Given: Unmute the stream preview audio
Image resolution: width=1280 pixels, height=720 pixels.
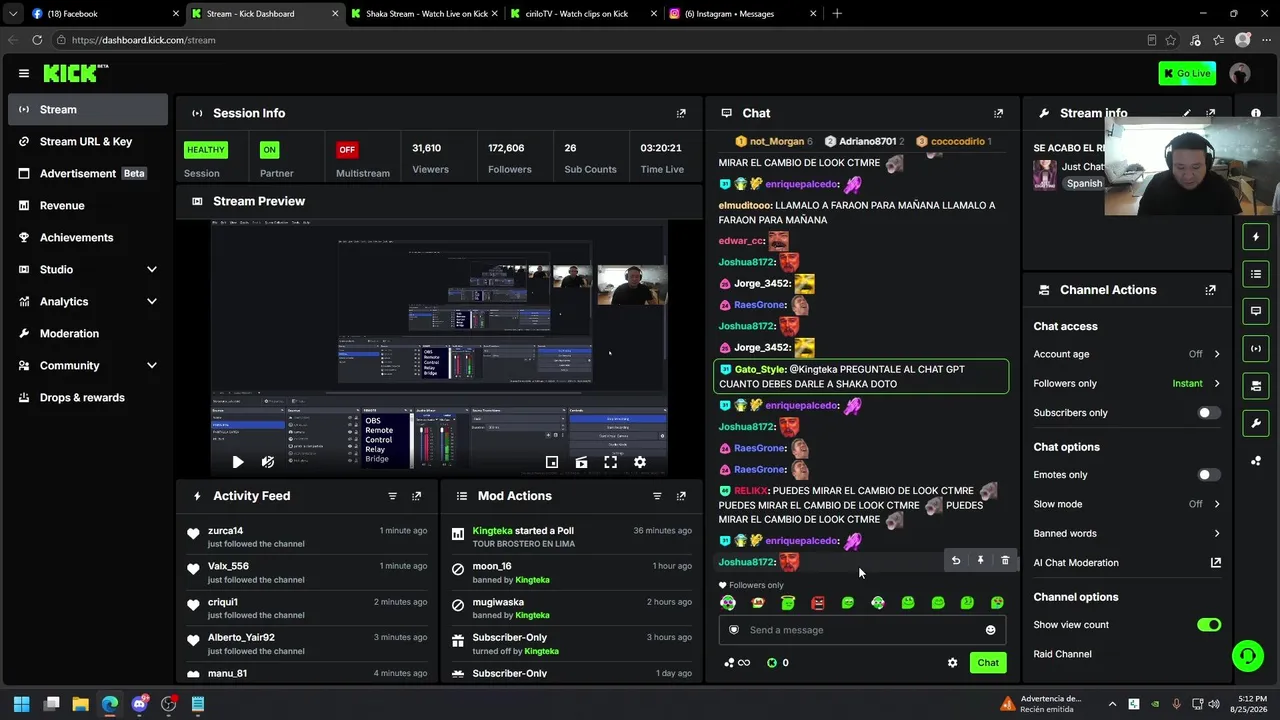Looking at the screenshot, I should pos(267,462).
